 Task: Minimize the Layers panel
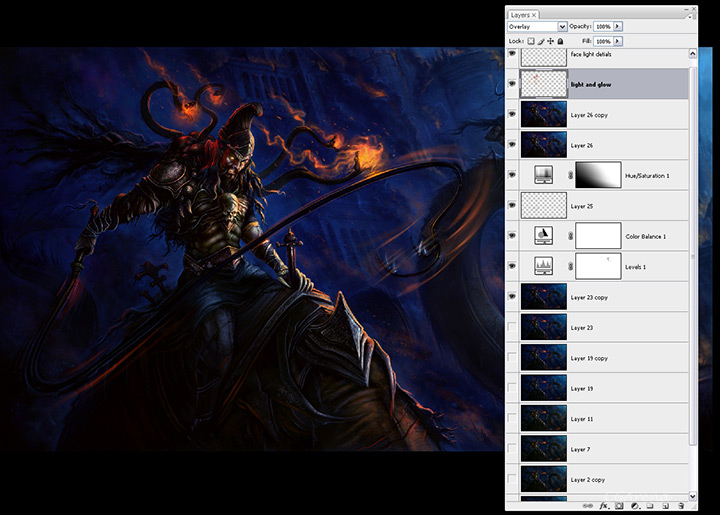click(686, 9)
